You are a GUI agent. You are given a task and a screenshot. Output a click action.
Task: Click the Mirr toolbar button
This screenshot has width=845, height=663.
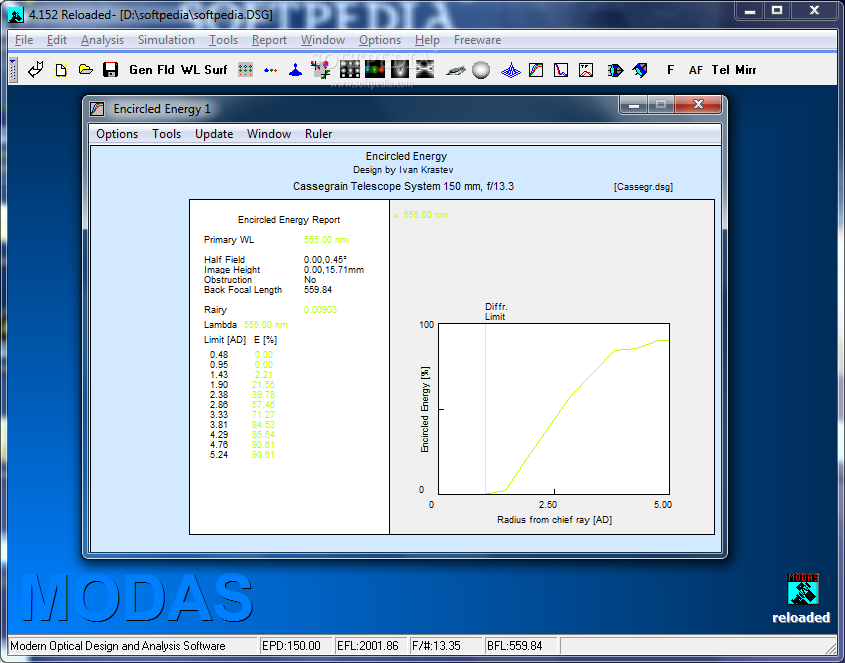[x=746, y=70]
